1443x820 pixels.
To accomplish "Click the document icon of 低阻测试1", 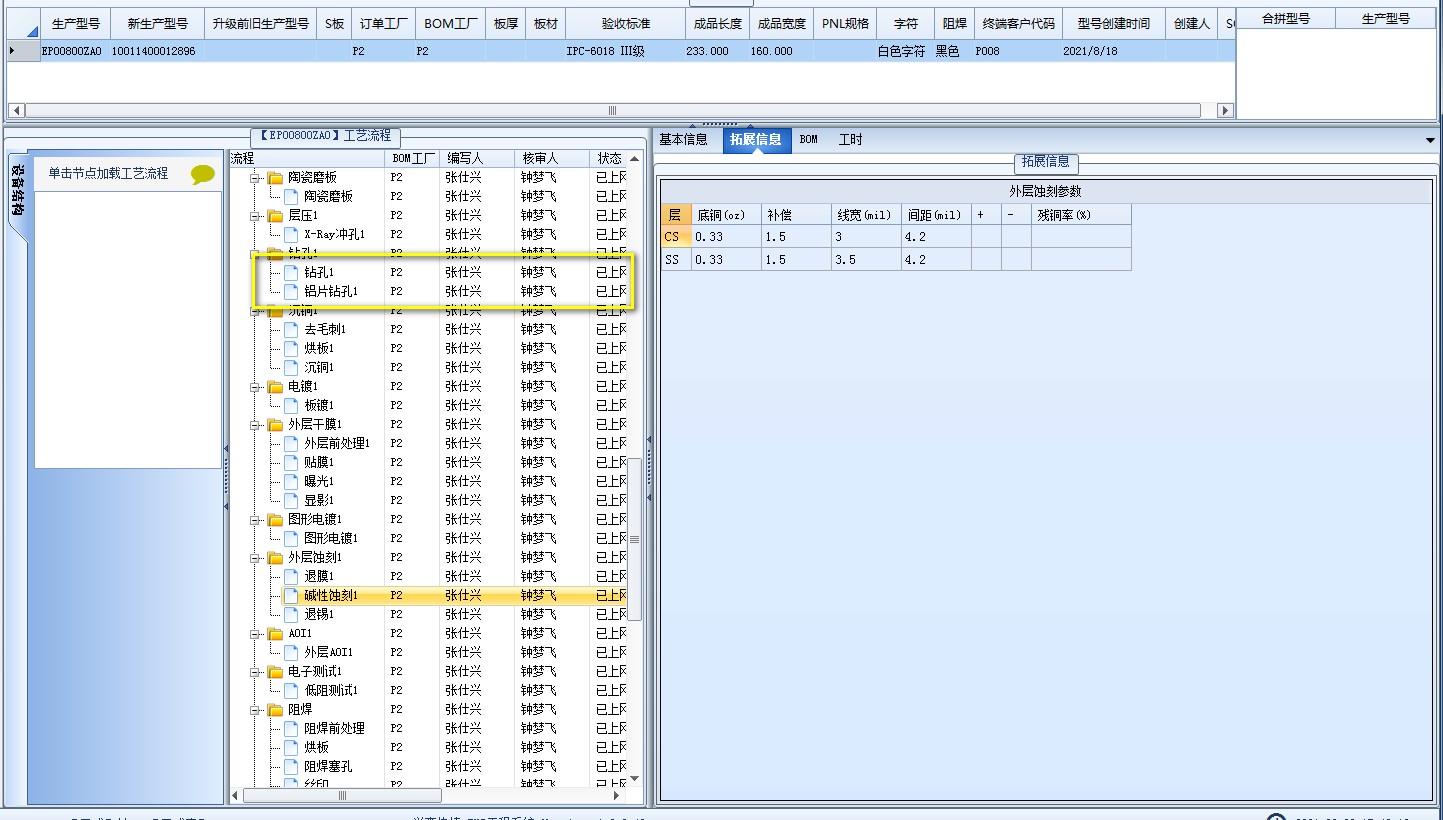I will pos(291,690).
